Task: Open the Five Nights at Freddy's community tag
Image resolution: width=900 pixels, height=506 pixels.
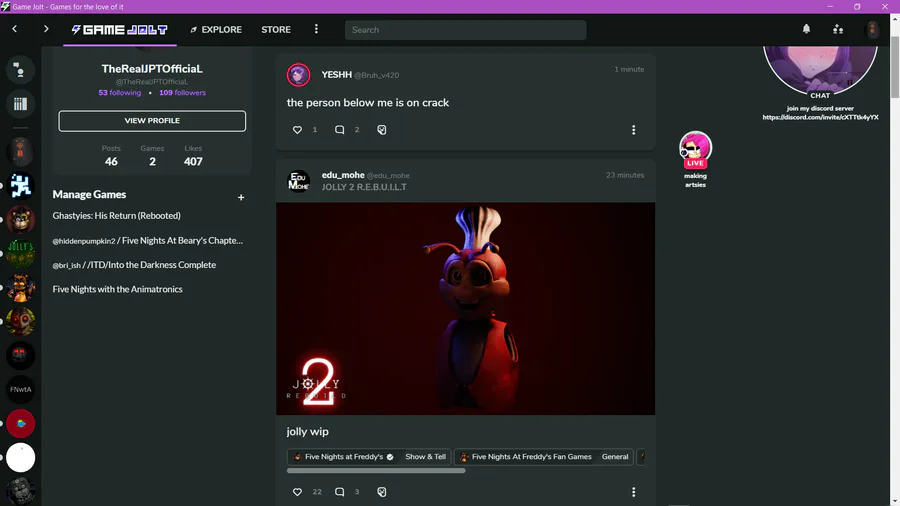Action: pyautogui.click(x=343, y=457)
